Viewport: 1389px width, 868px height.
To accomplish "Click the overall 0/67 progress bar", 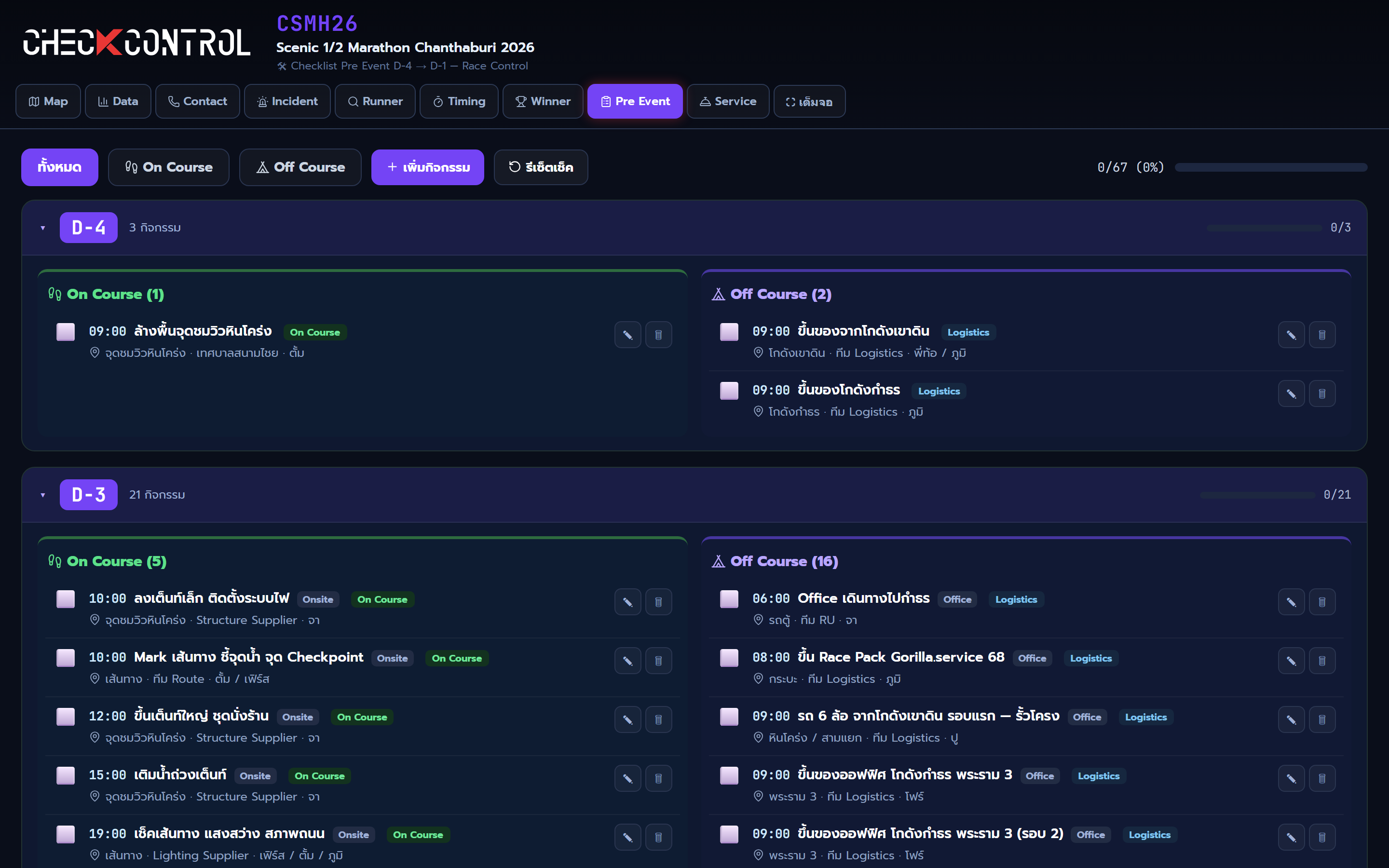I will [1271, 167].
